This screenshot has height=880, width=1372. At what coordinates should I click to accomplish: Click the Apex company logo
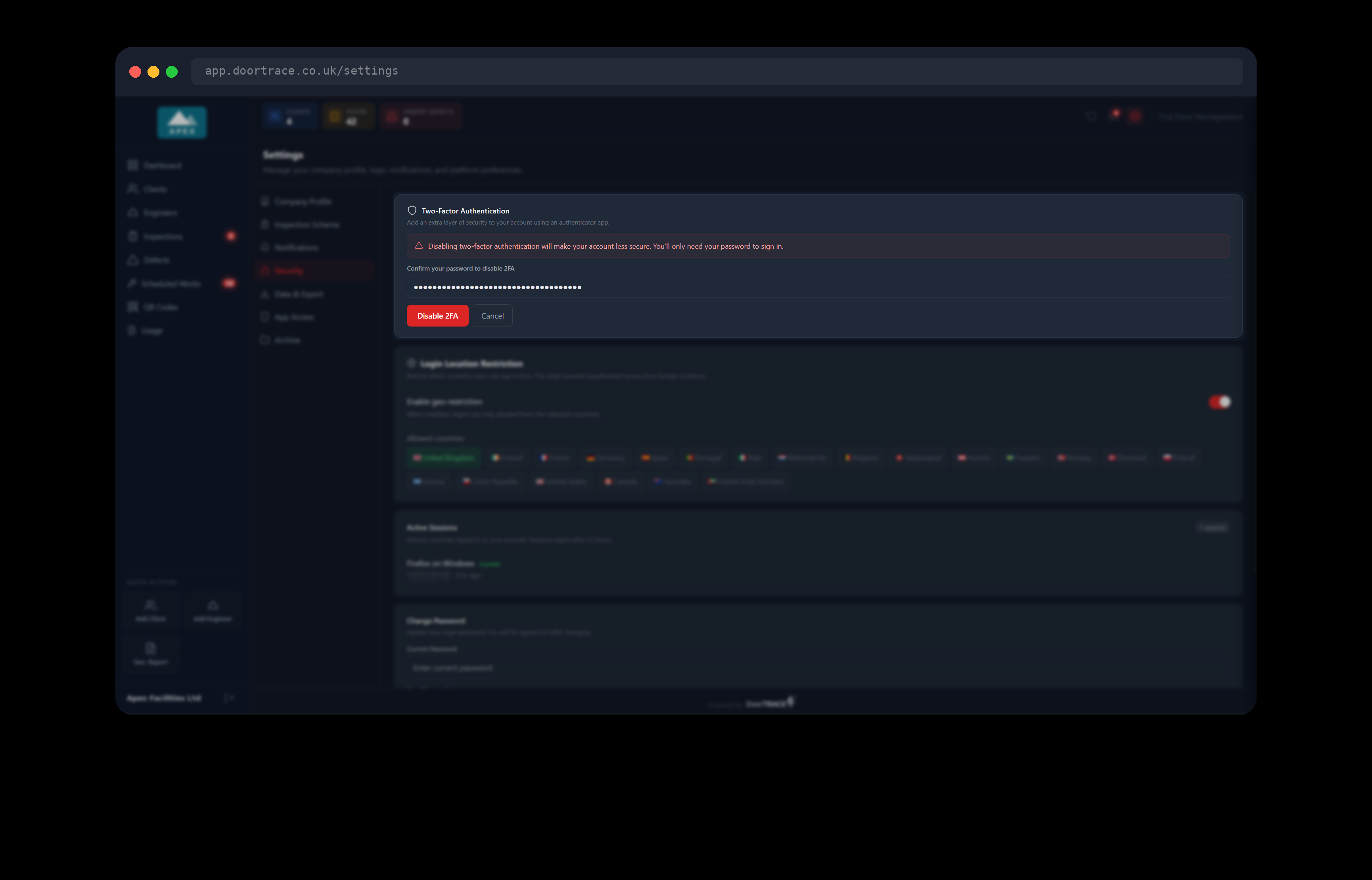(182, 122)
